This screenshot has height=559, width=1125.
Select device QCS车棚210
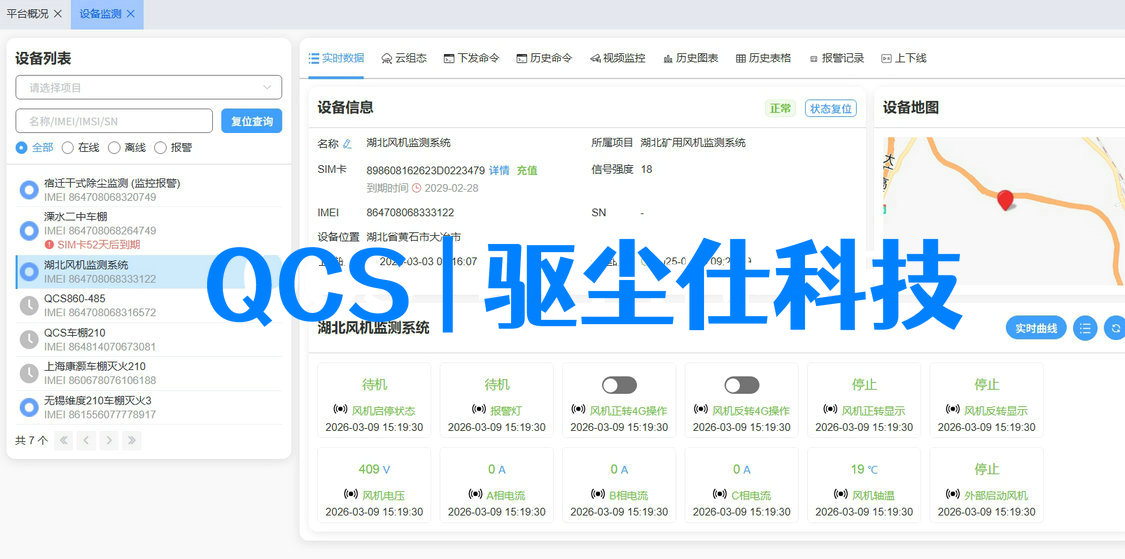coord(149,339)
